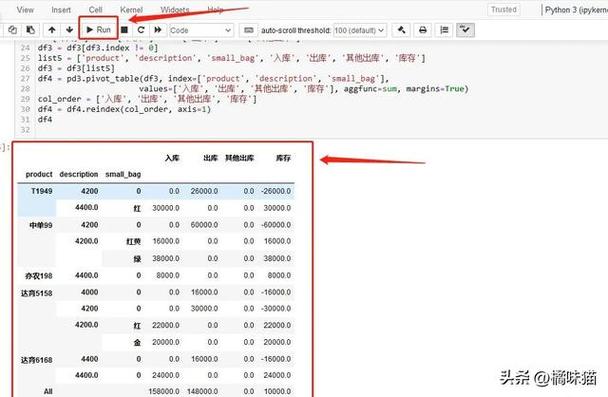608x397 pixels.
Task: Click the Trusted notebook button
Action: point(504,10)
